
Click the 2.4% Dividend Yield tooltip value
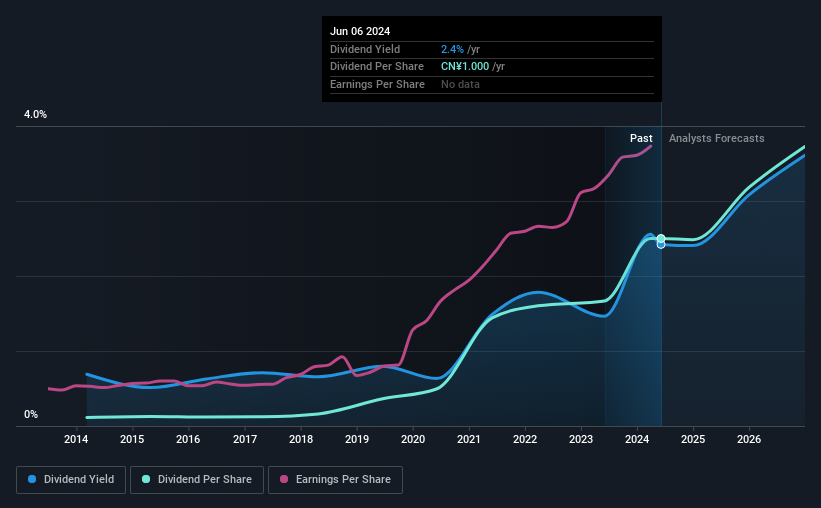tap(452, 49)
